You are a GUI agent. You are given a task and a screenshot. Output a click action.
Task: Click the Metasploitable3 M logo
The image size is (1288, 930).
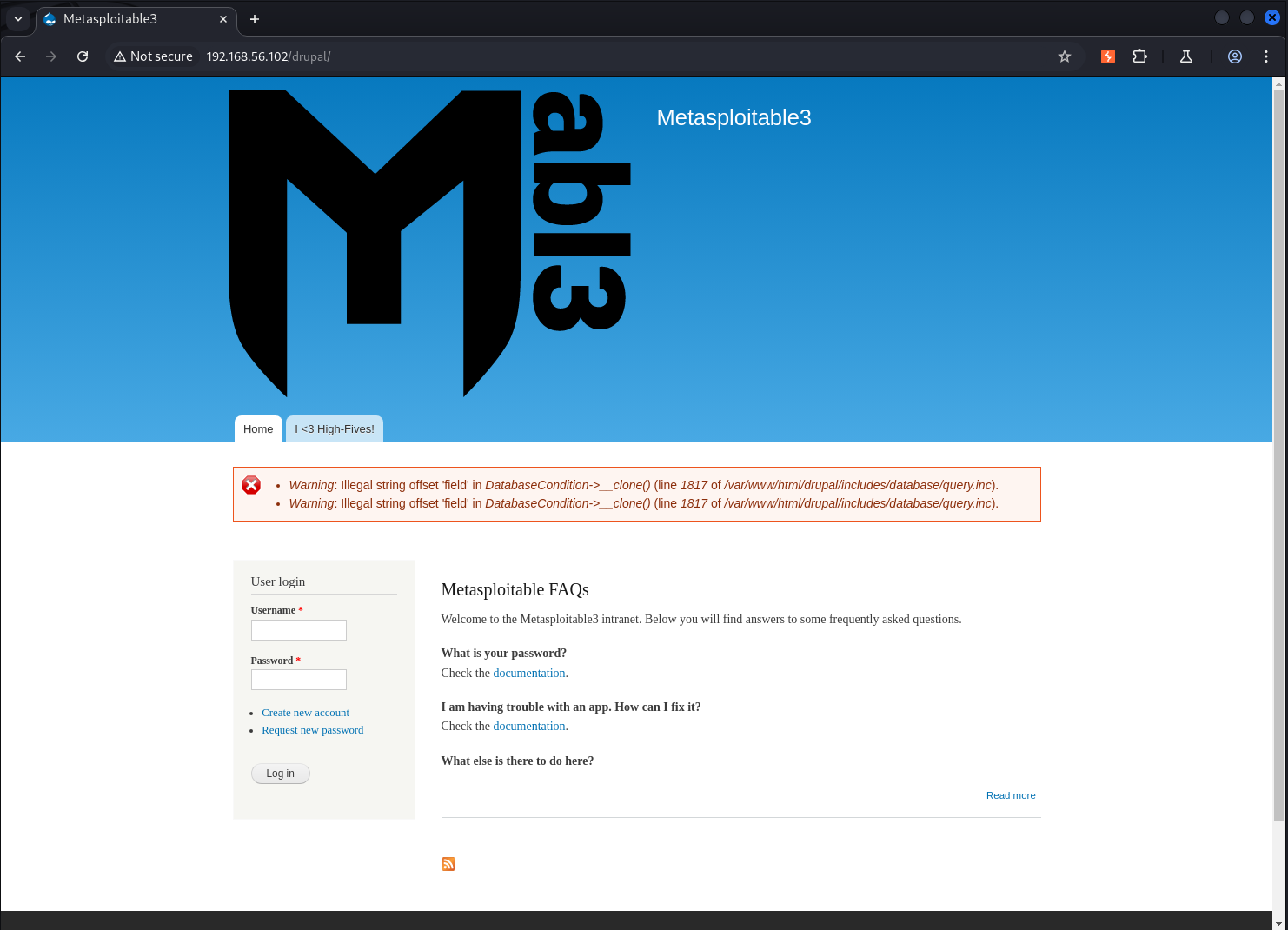coord(429,244)
